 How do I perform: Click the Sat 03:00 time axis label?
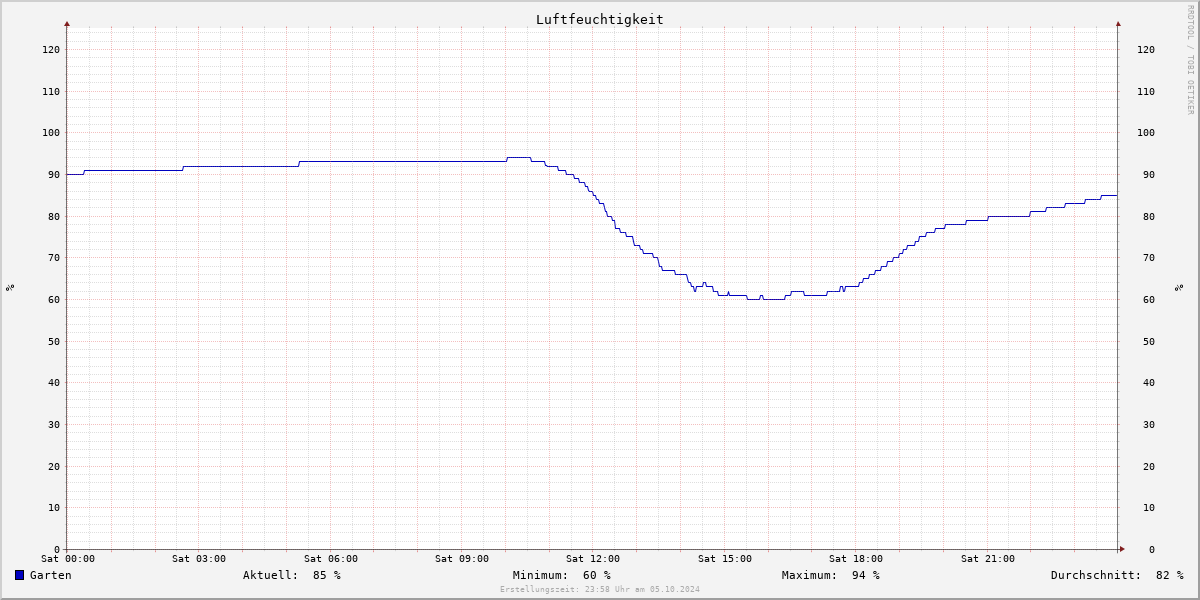(199, 559)
